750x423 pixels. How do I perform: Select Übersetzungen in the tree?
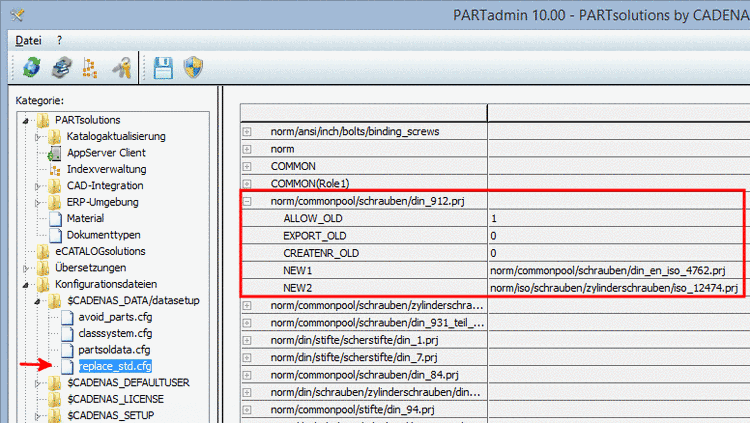point(90,267)
